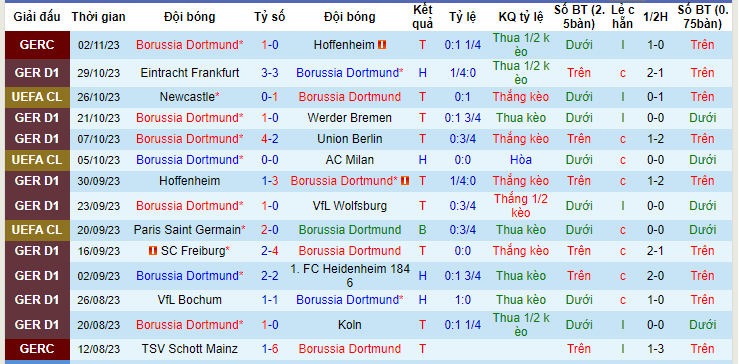
Task: Select the GERC league label dated 02/11/23
Action: 37,45
